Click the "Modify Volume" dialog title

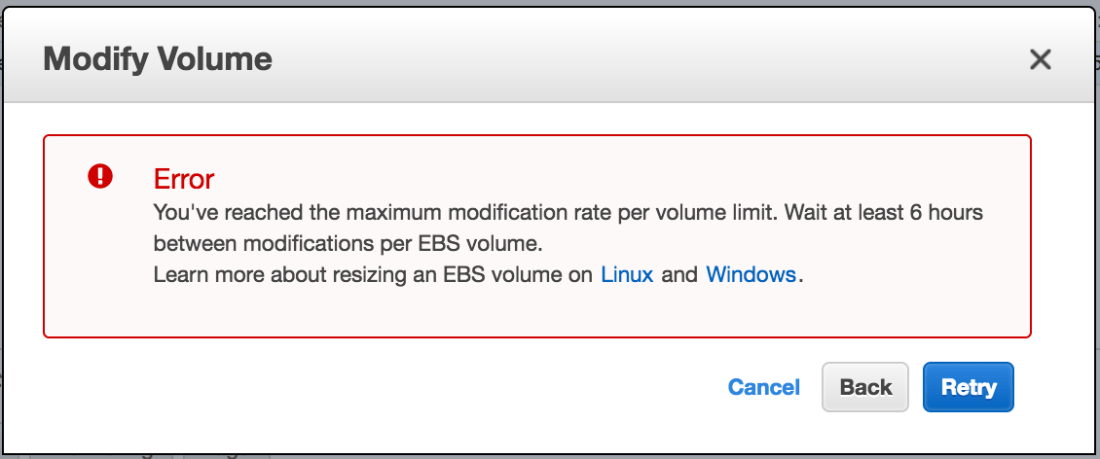[158, 59]
